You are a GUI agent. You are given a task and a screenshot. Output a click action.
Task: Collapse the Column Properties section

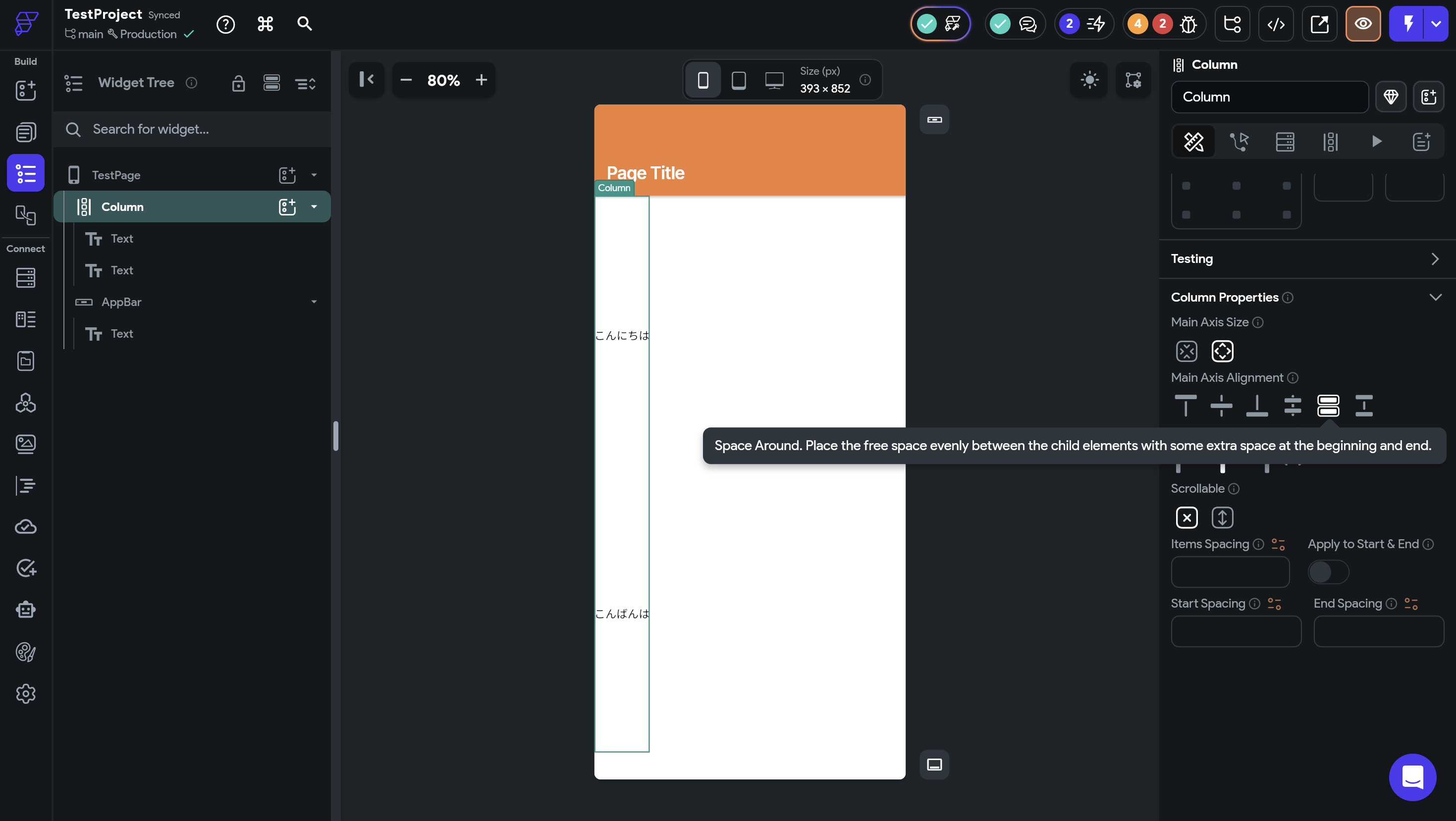(x=1435, y=297)
